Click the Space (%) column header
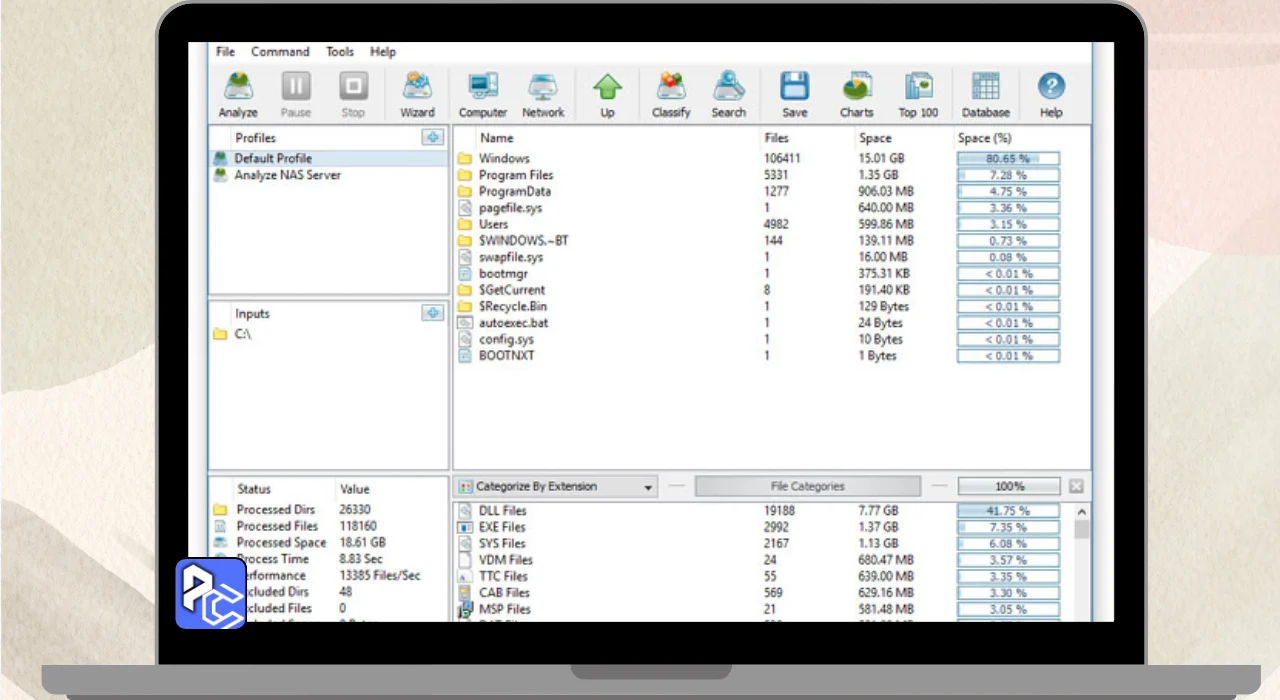Screen dimensions: 1280x700 (985, 138)
